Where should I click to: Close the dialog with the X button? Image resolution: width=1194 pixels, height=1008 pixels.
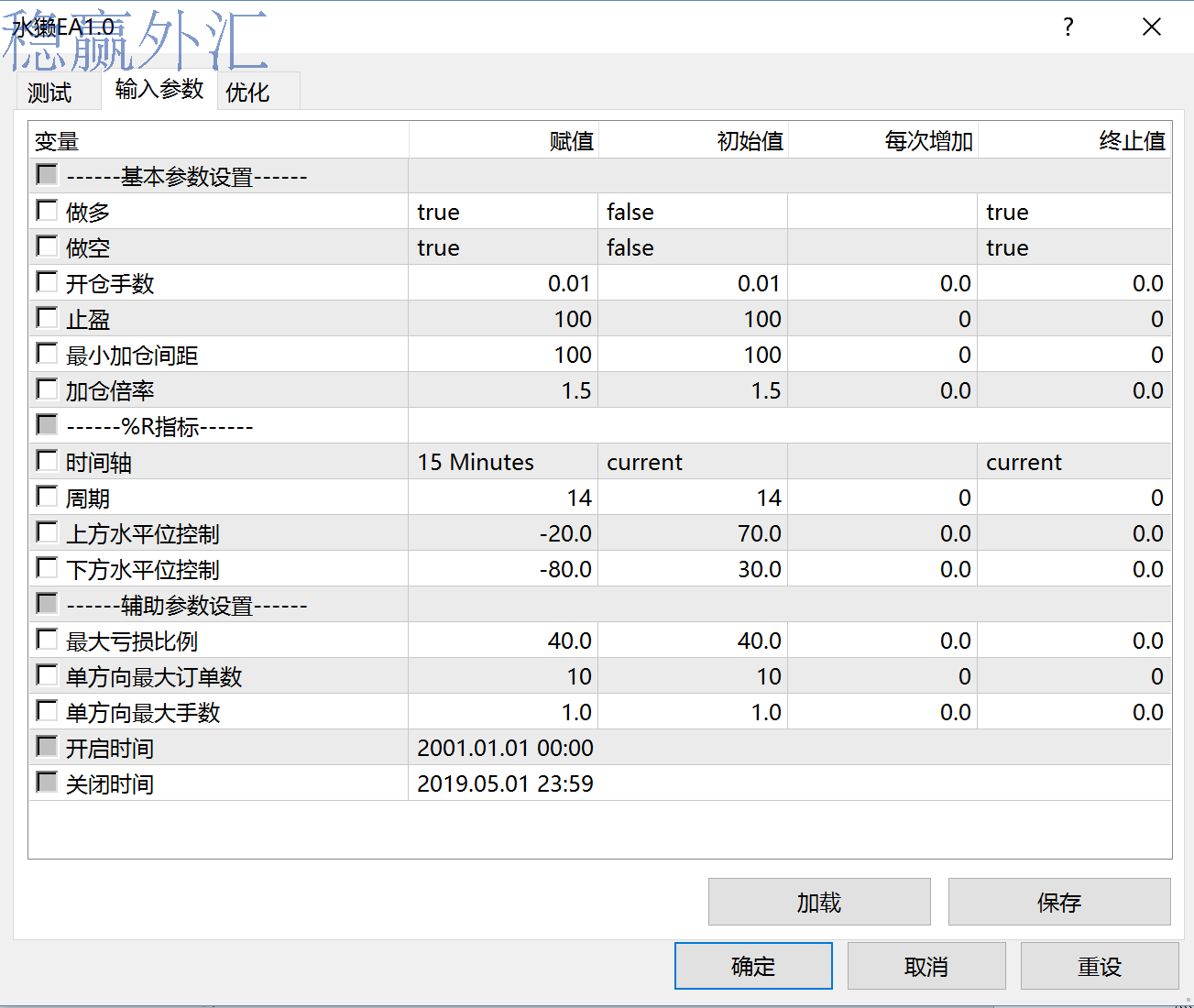click(1152, 27)
